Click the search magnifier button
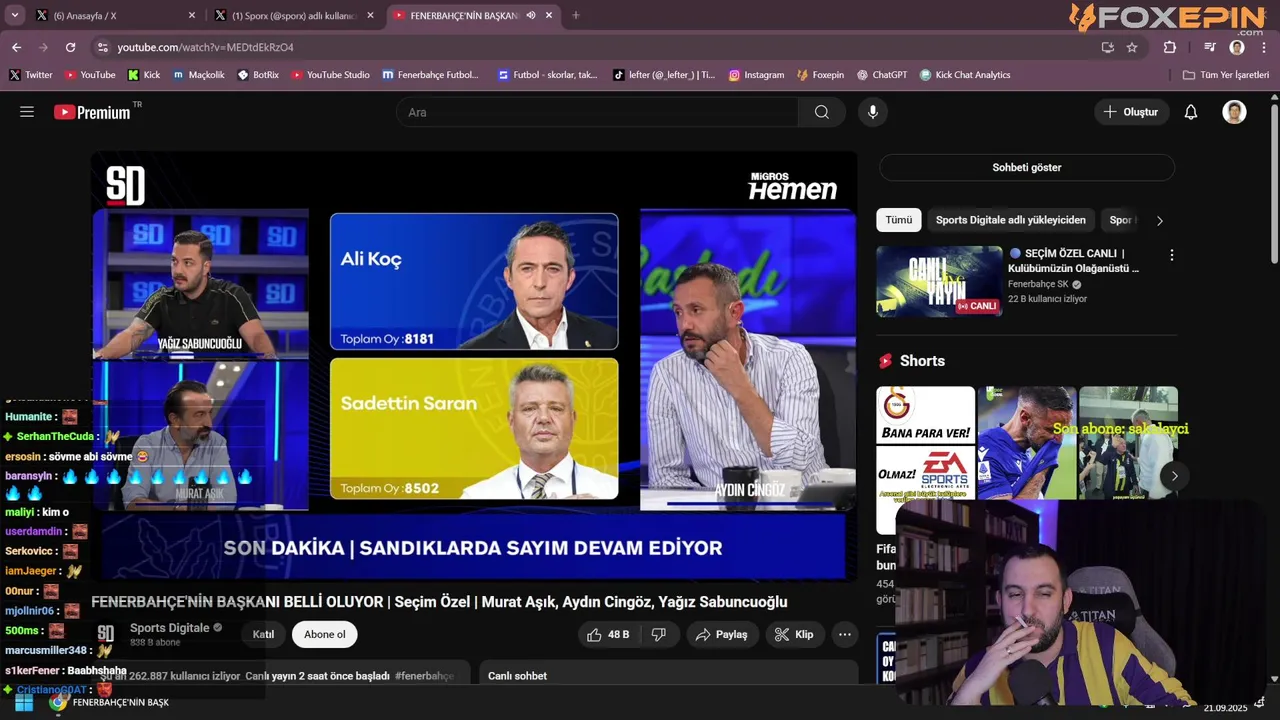The image size is (1280, 720). (x=822, y=112)
